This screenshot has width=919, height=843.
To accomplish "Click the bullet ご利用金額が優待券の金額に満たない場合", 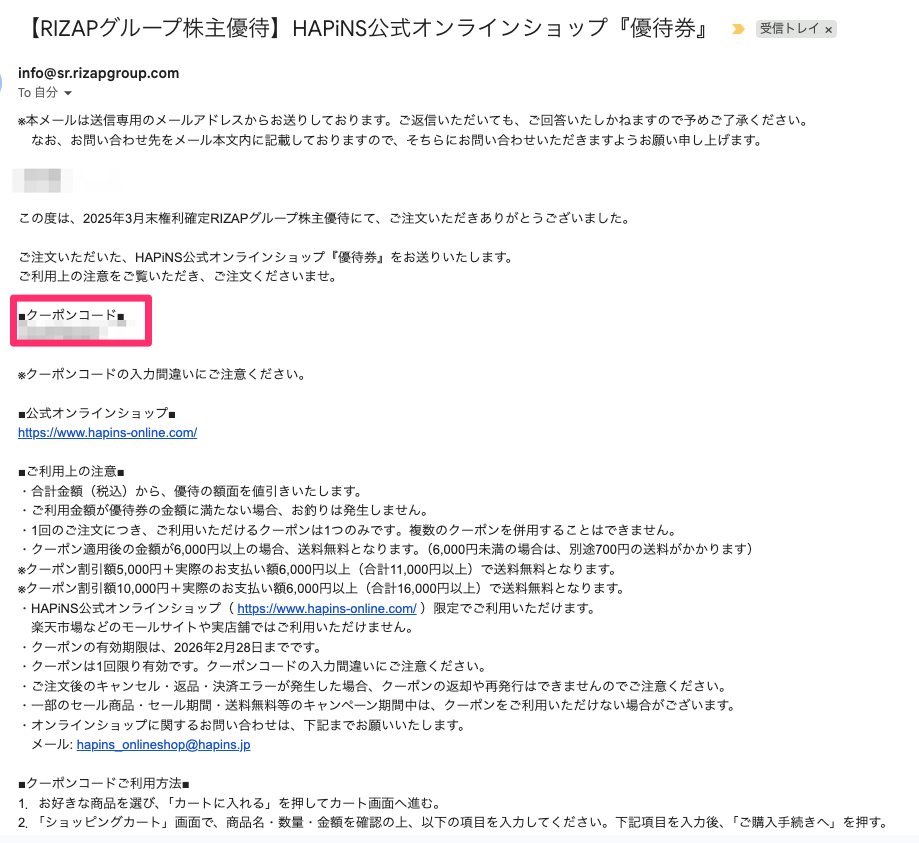I will 224,511.
